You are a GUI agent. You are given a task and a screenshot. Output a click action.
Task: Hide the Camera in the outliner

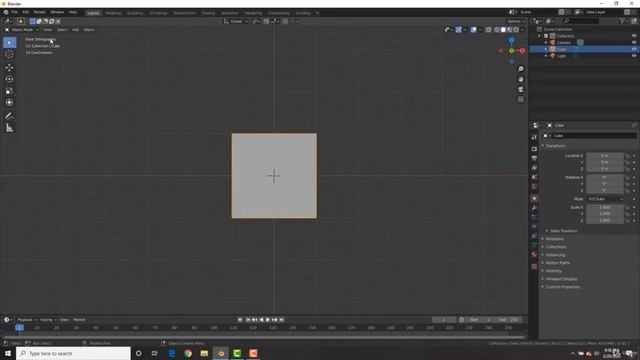(634, 42)
